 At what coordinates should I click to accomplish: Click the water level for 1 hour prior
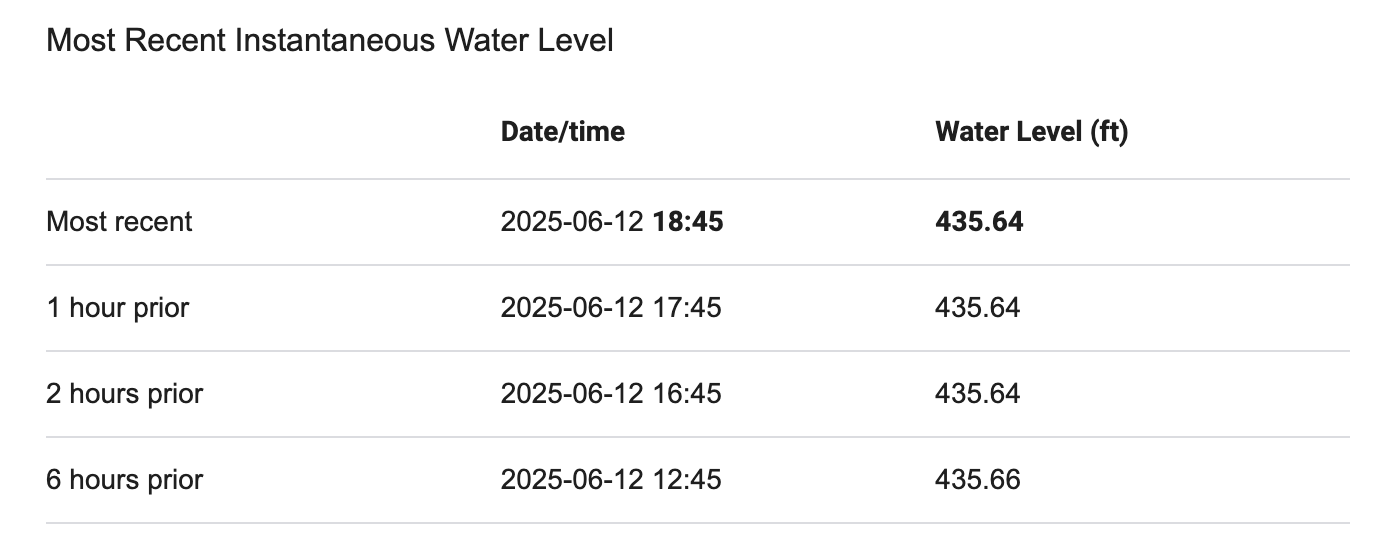click(977, 307)
